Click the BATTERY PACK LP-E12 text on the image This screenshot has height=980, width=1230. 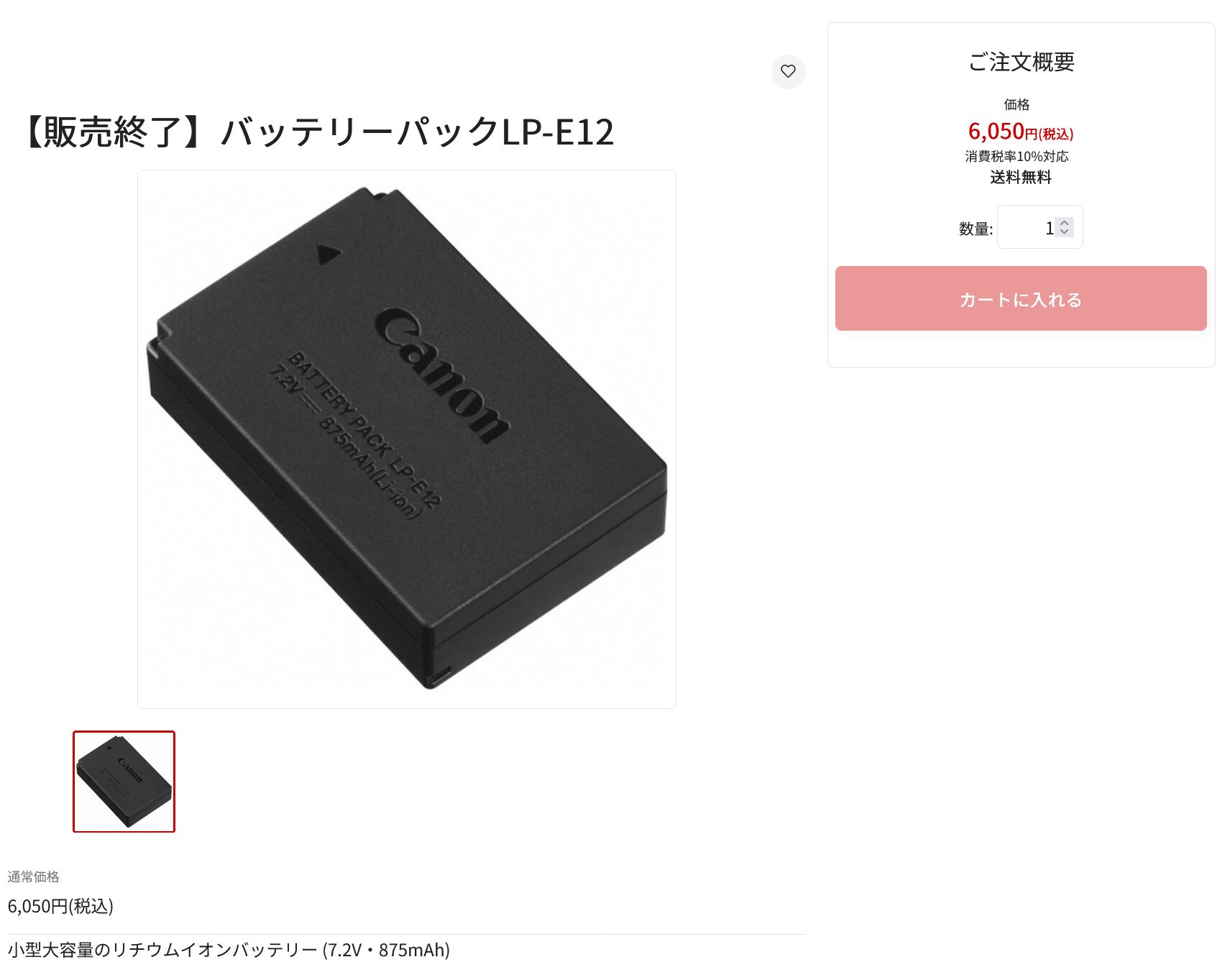(x=364, y=429)
